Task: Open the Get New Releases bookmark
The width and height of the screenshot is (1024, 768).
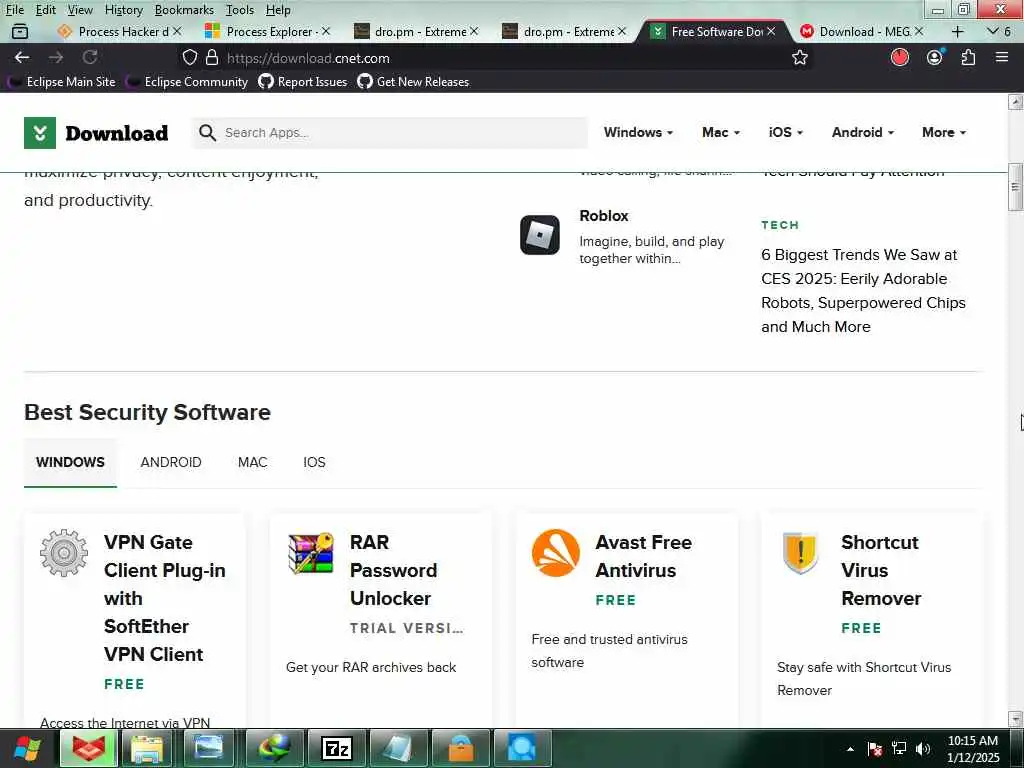Action: [x=413, y=82]
